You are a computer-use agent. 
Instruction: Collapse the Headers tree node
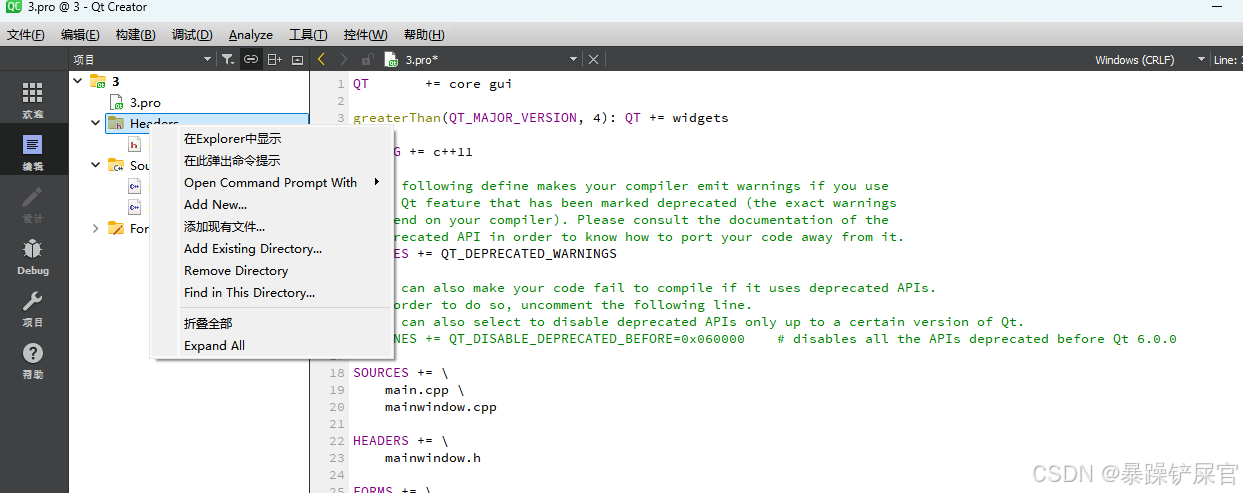point(96,123)
